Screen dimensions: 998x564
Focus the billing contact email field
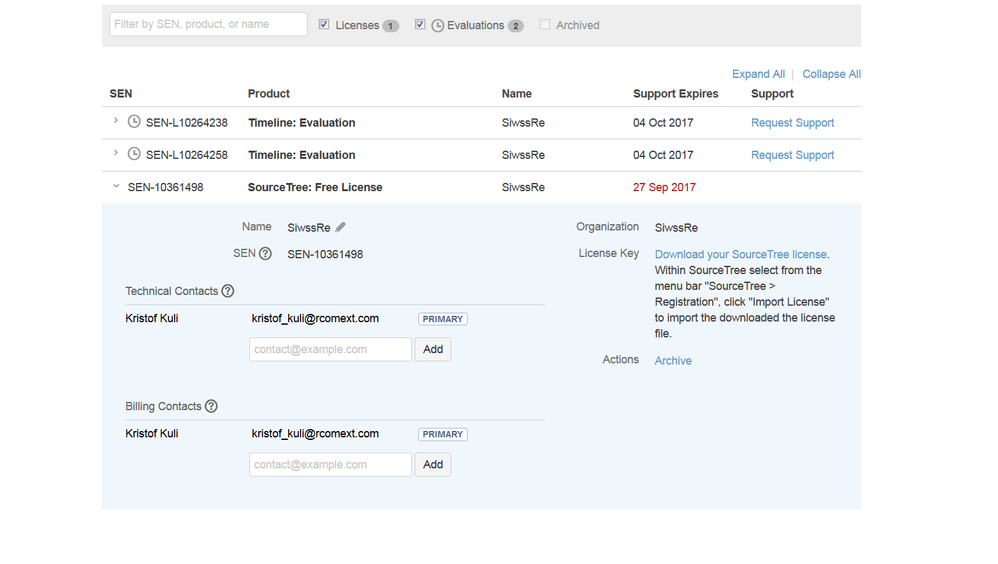click(x=330, y=465)
